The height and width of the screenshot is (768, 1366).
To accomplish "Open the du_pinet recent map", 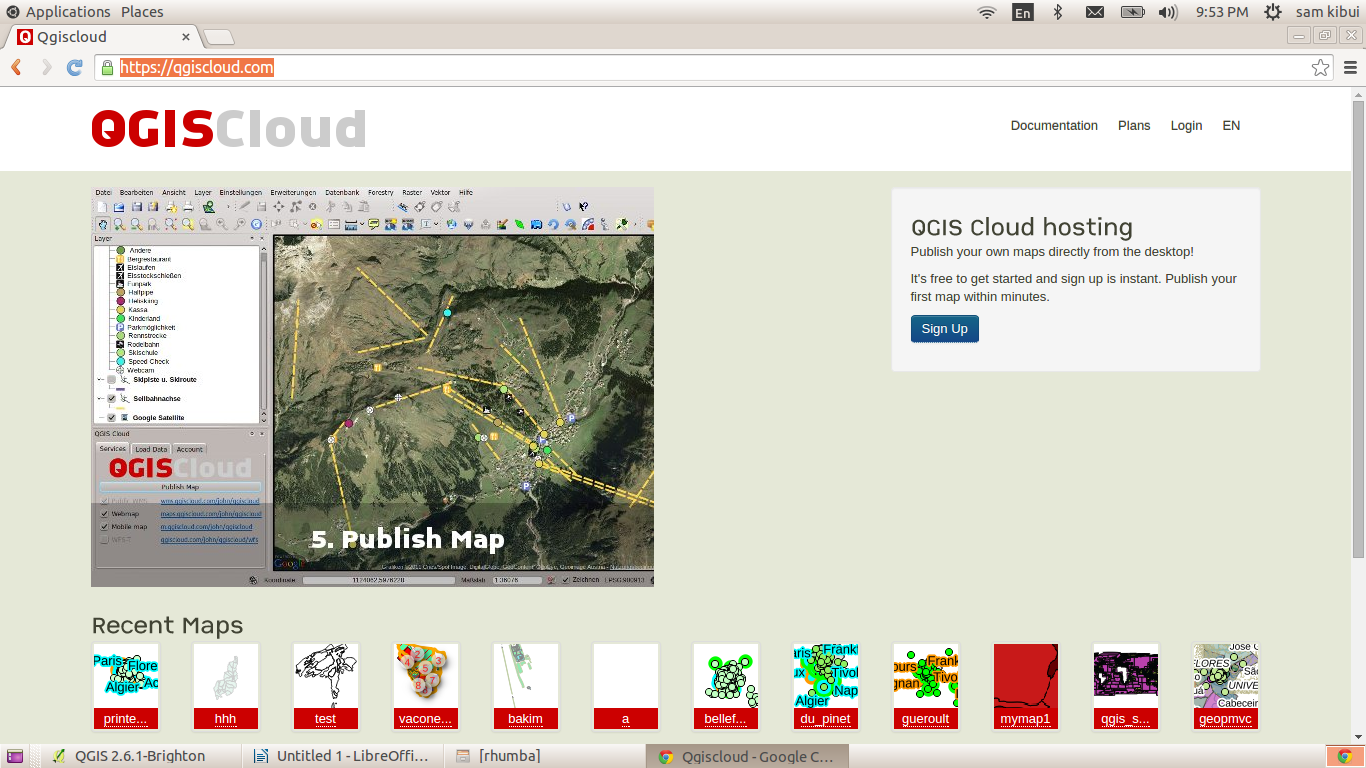I will coord(826,686).
